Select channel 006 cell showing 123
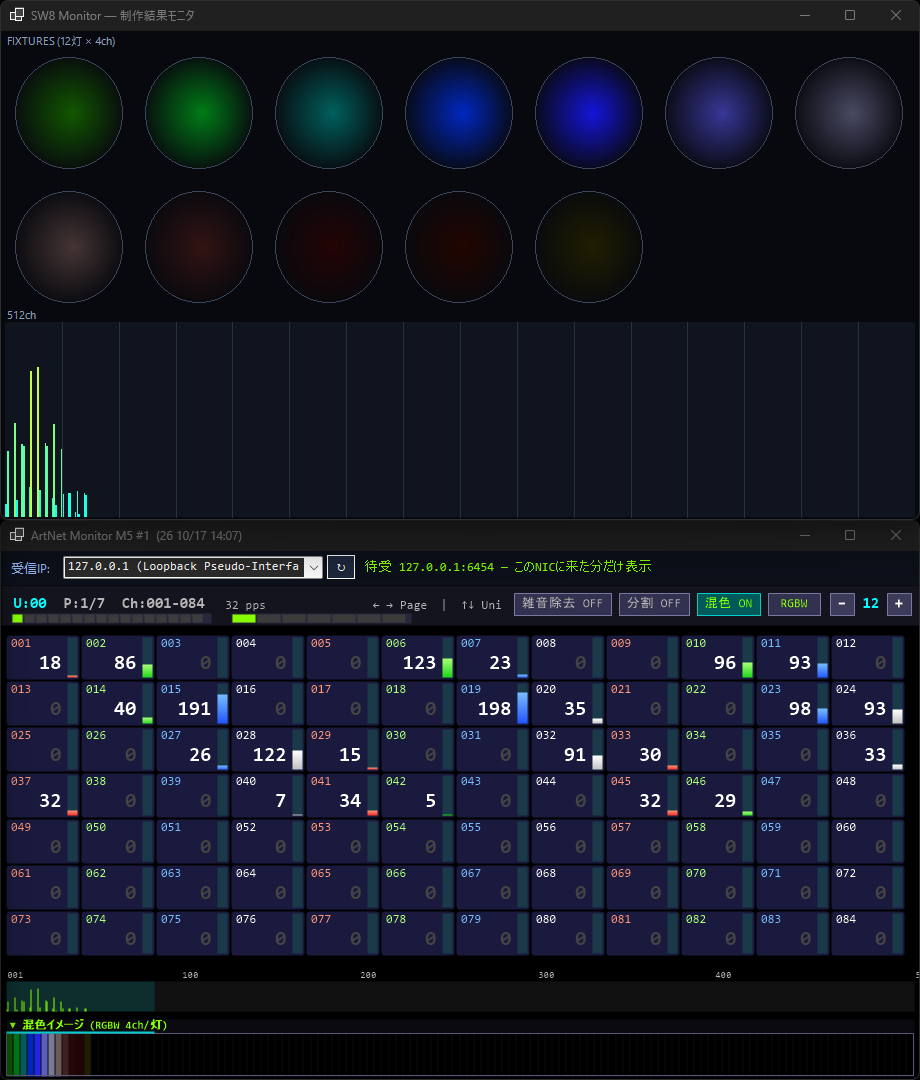920x1080 pixels. 418,657
